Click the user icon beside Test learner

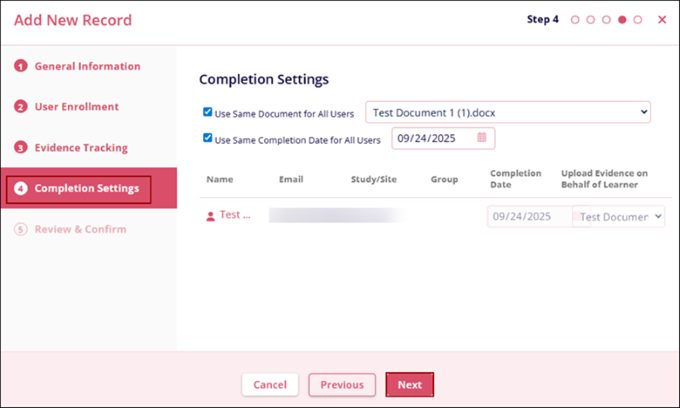[210, 215]
